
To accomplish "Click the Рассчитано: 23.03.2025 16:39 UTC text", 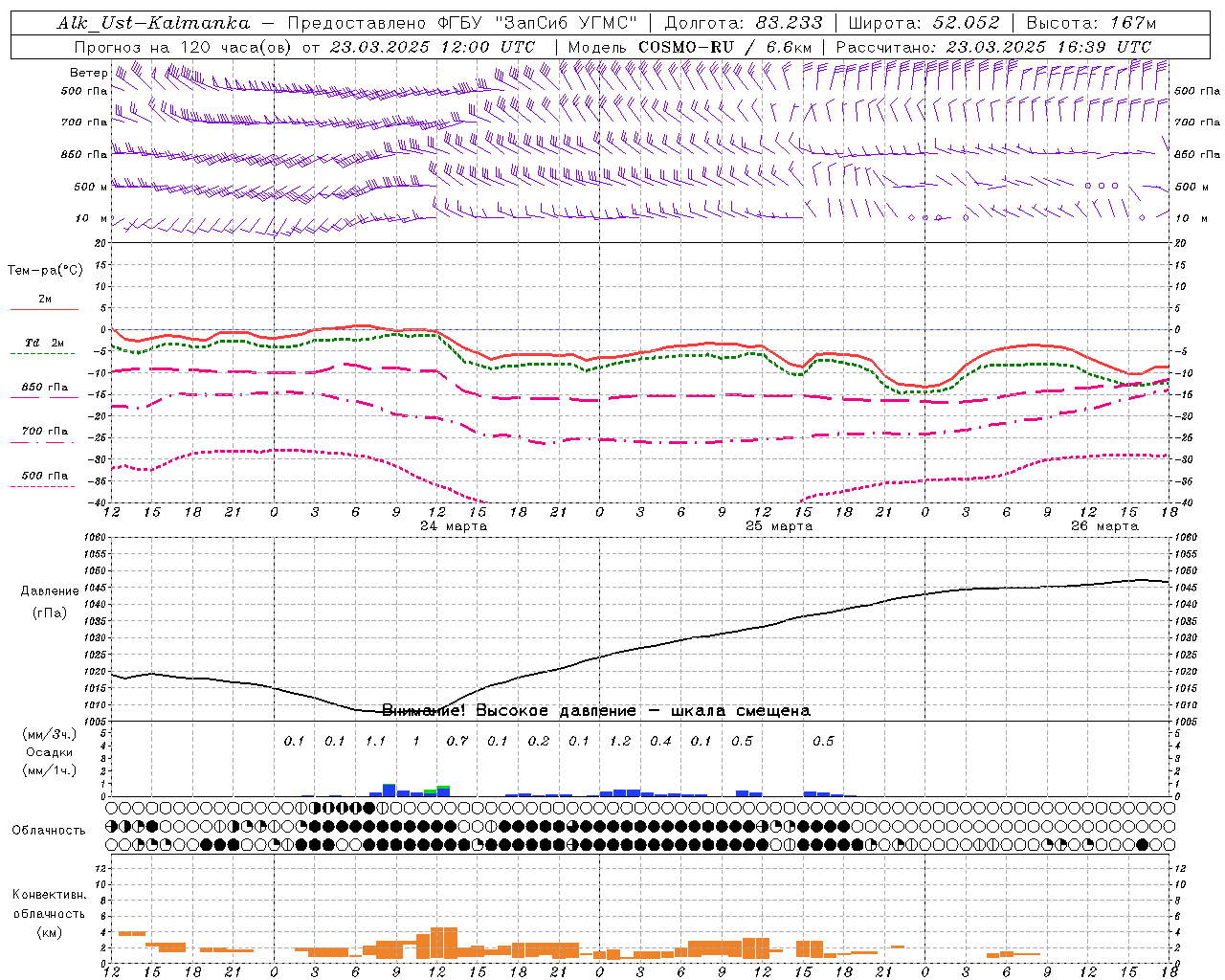I will click(x=993, y=47).
